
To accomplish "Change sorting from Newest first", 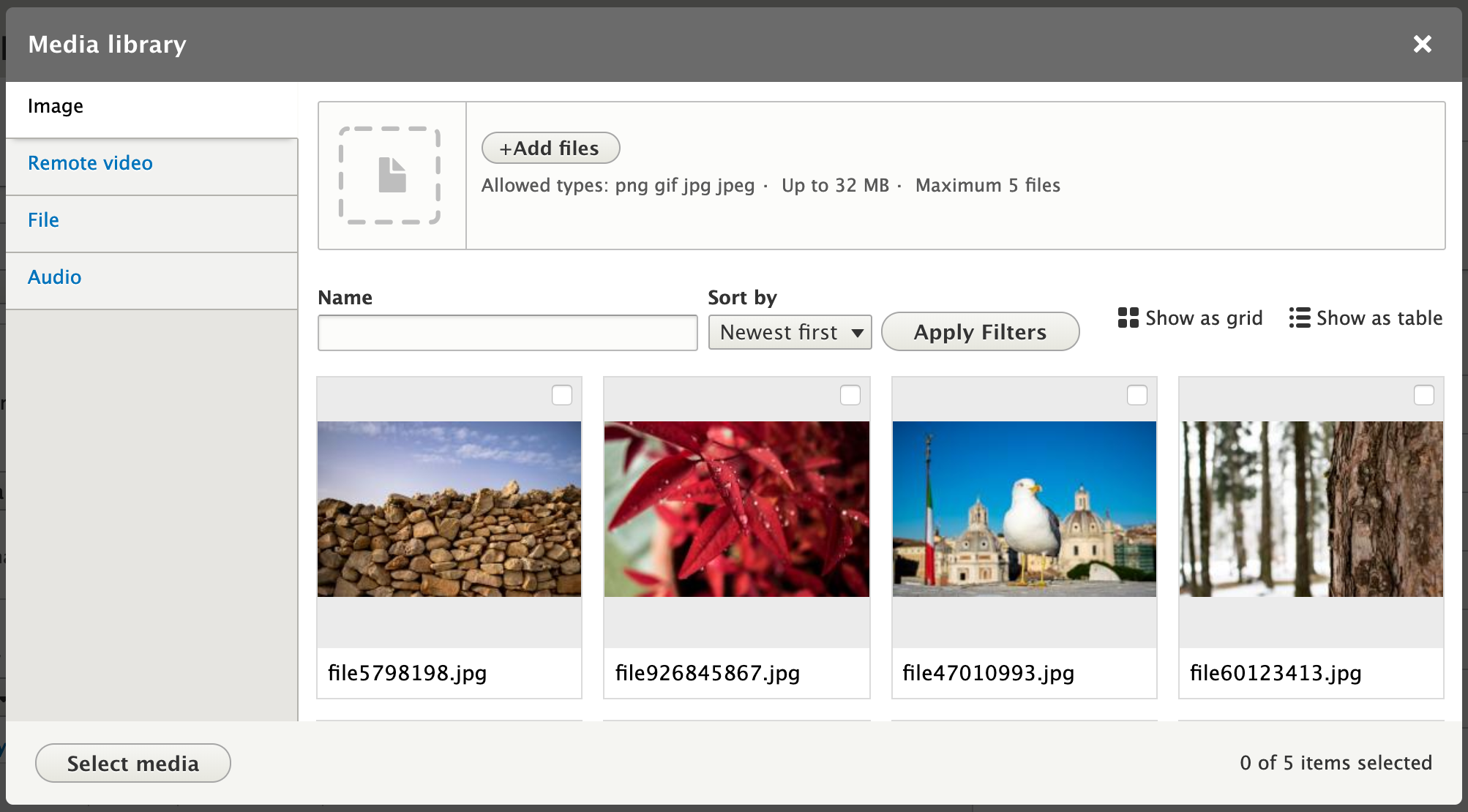I will click(x=790, y=331).
